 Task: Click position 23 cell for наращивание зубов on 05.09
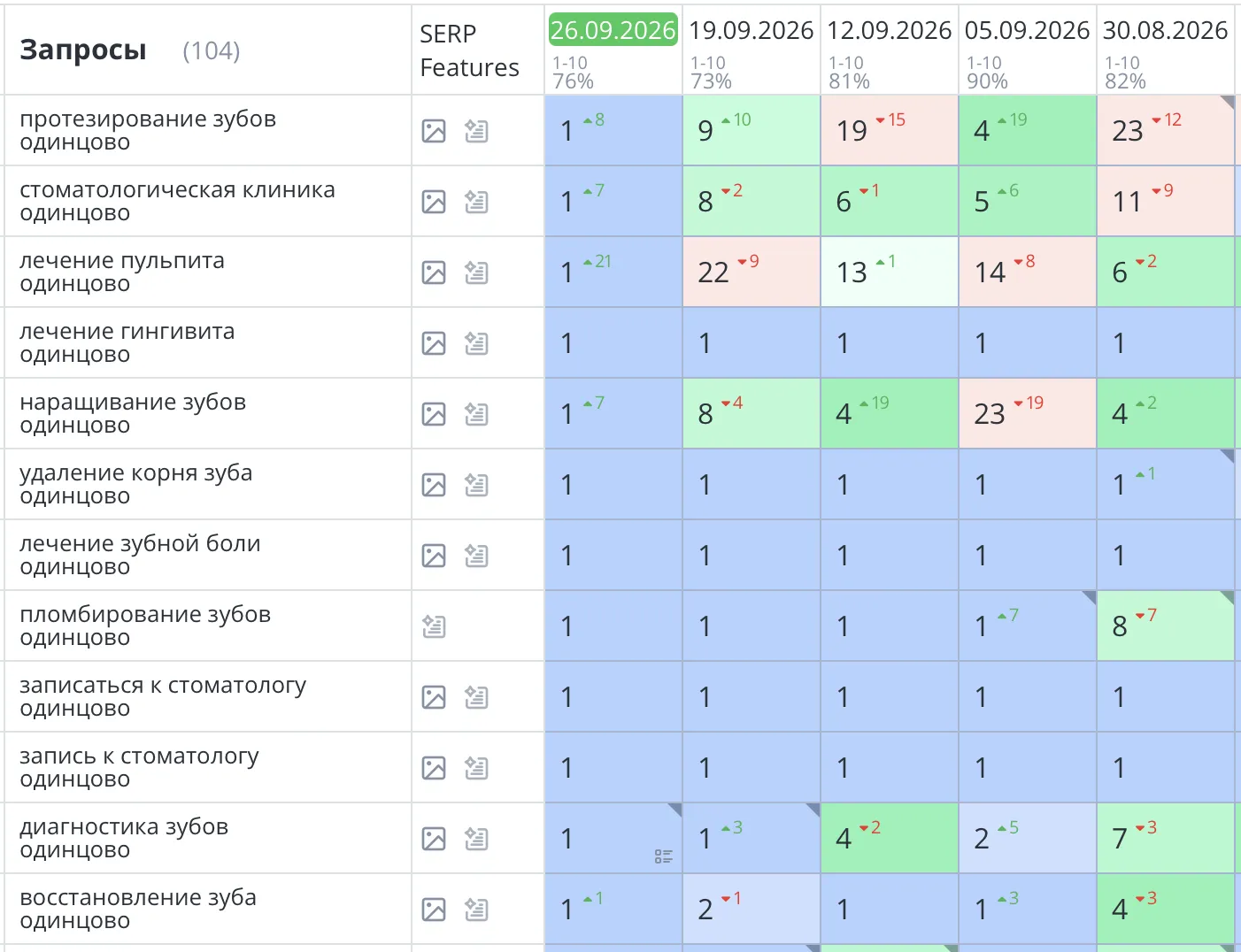click(x=1028, y=413)
